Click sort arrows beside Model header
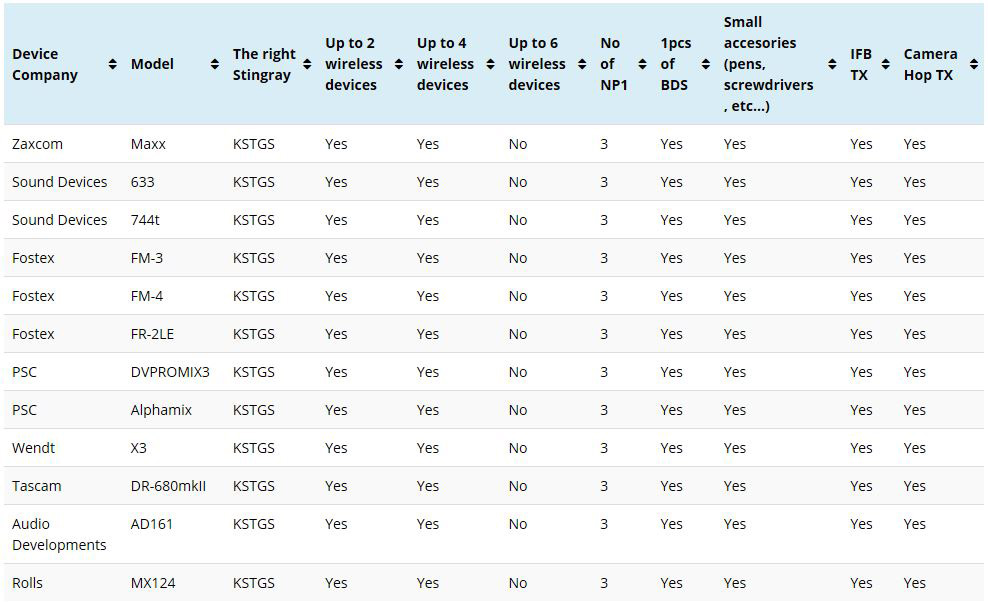Image resolution: width=988 pixels, height=603 pixels. (214, 64)
